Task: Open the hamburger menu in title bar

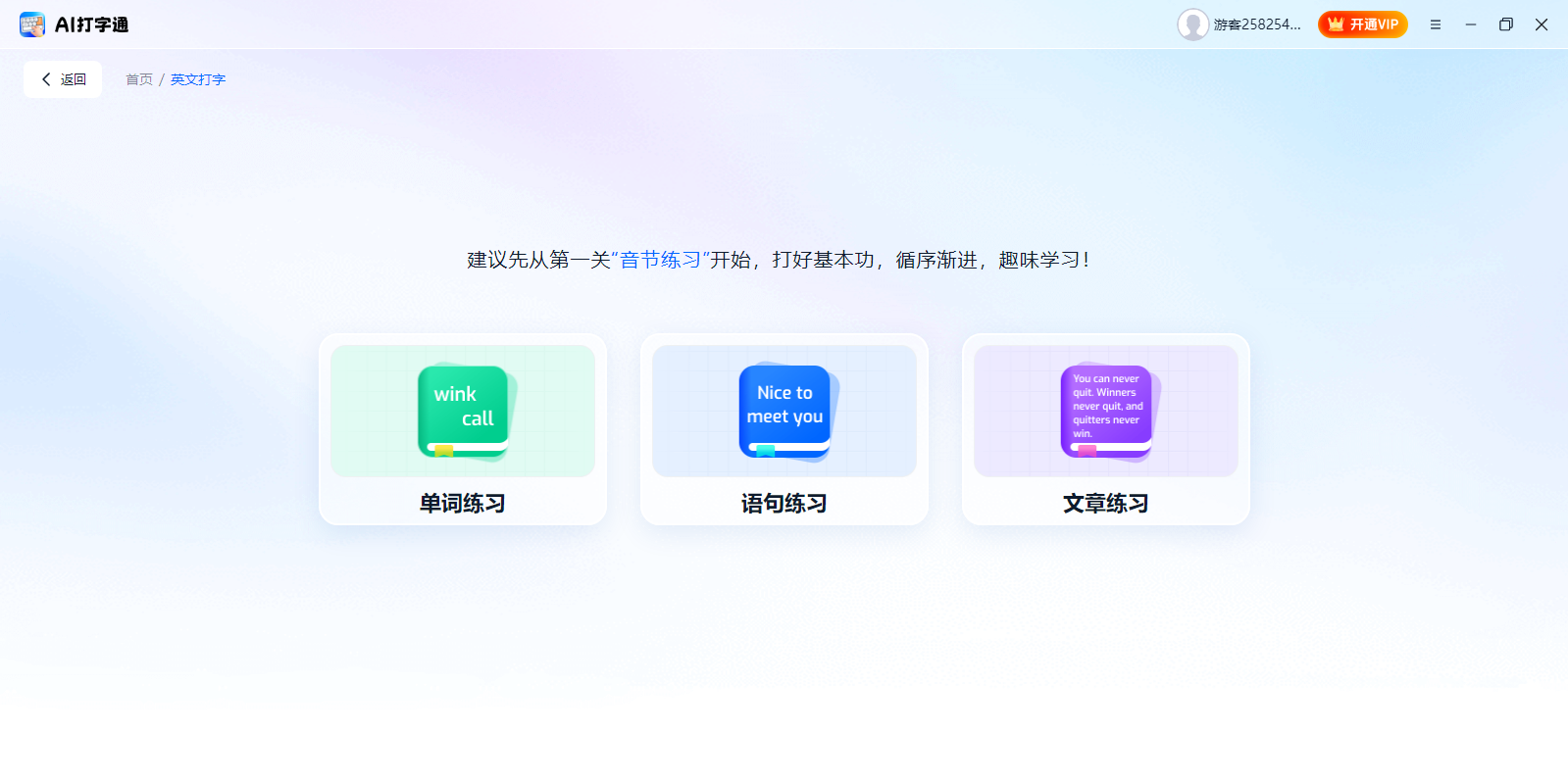Action: [x=1435, y=24]
